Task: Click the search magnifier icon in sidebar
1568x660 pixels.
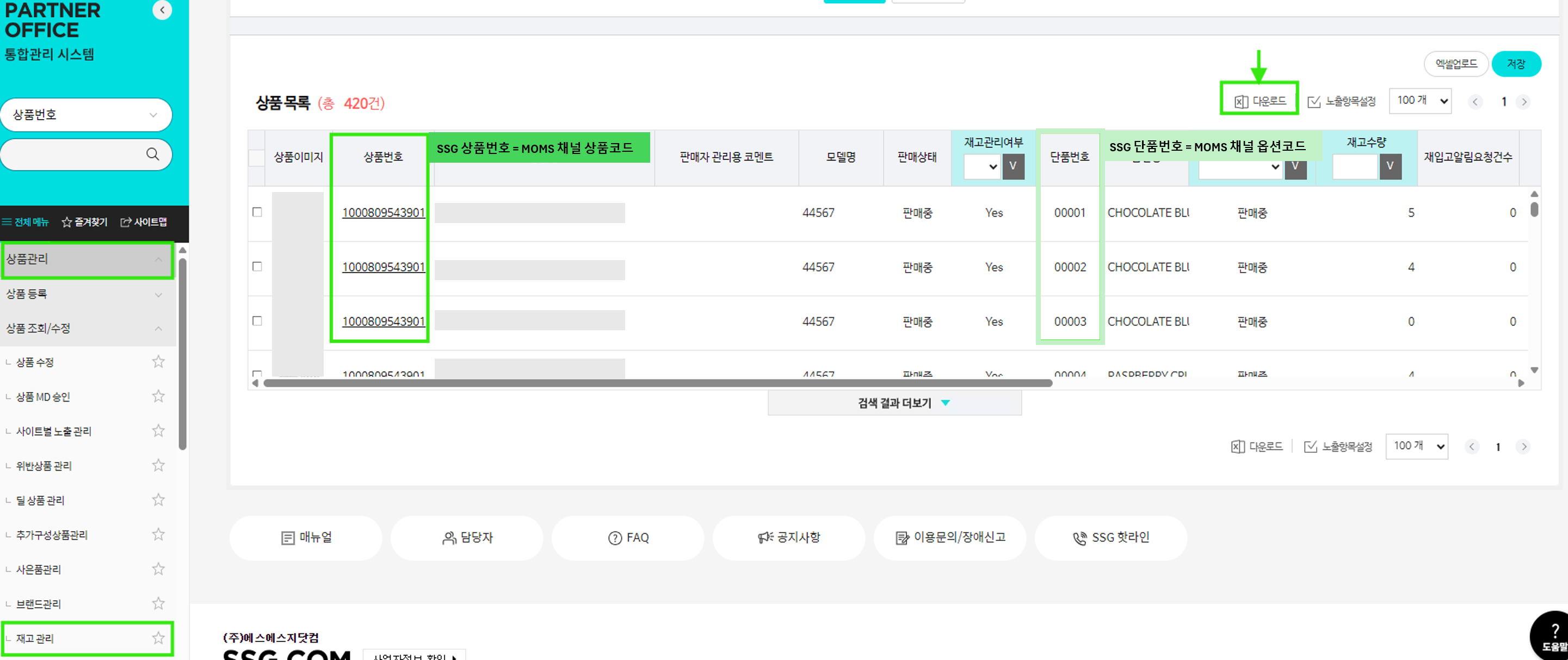Action: click(152, 155)
